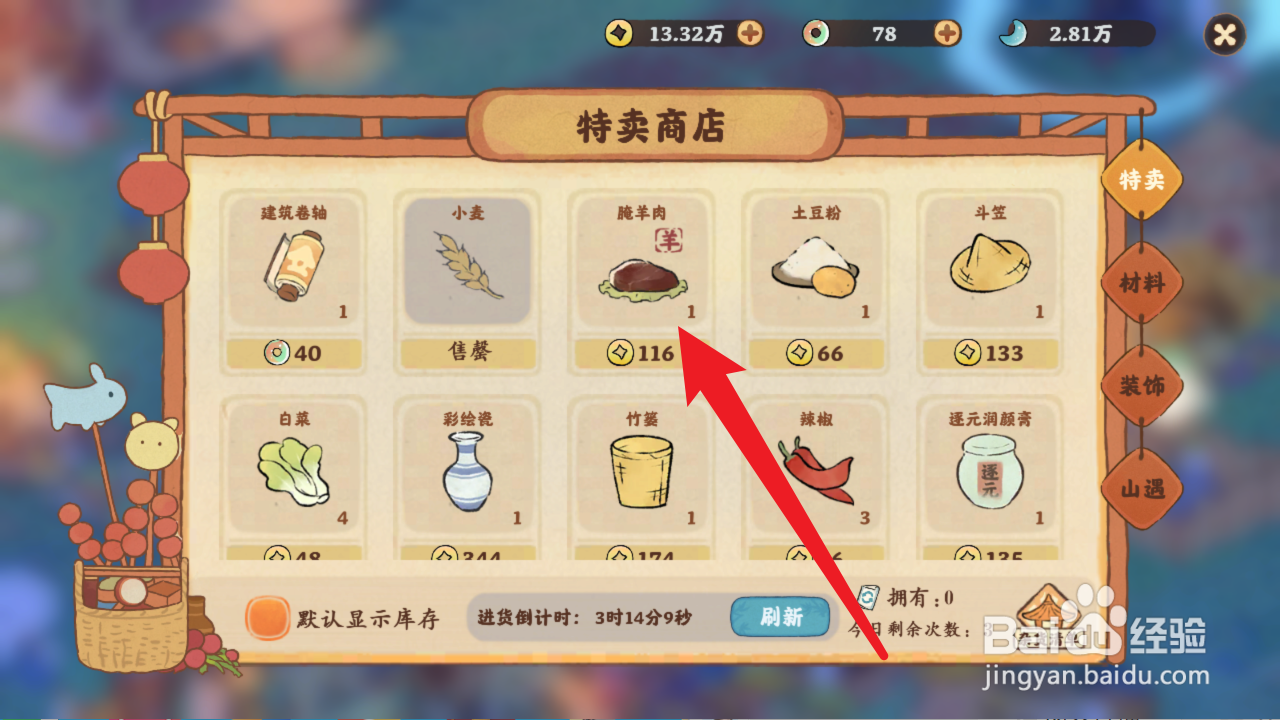Choose the 竹篓 bamboo basket item
Screen dimensions: 1280x720
click(x=641, y=468)
